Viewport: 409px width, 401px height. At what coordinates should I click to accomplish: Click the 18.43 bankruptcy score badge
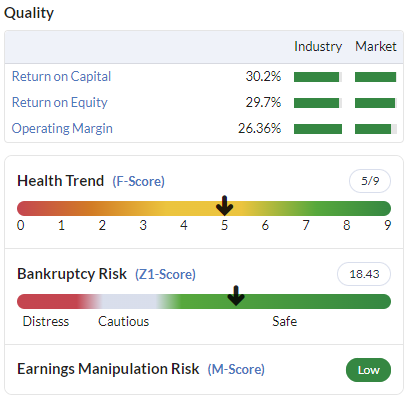(364, 274)
